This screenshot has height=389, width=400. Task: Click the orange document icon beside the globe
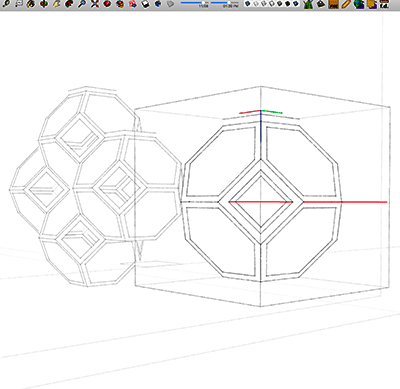[372, 4]
